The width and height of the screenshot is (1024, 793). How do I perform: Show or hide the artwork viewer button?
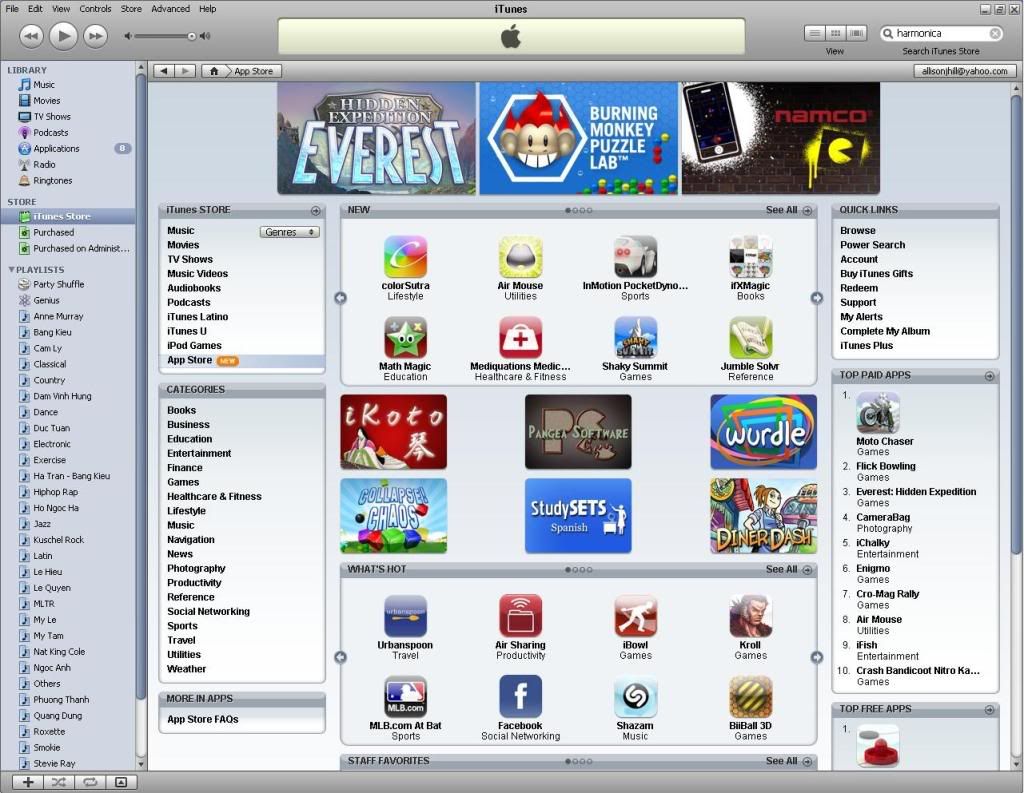[121, 781]
